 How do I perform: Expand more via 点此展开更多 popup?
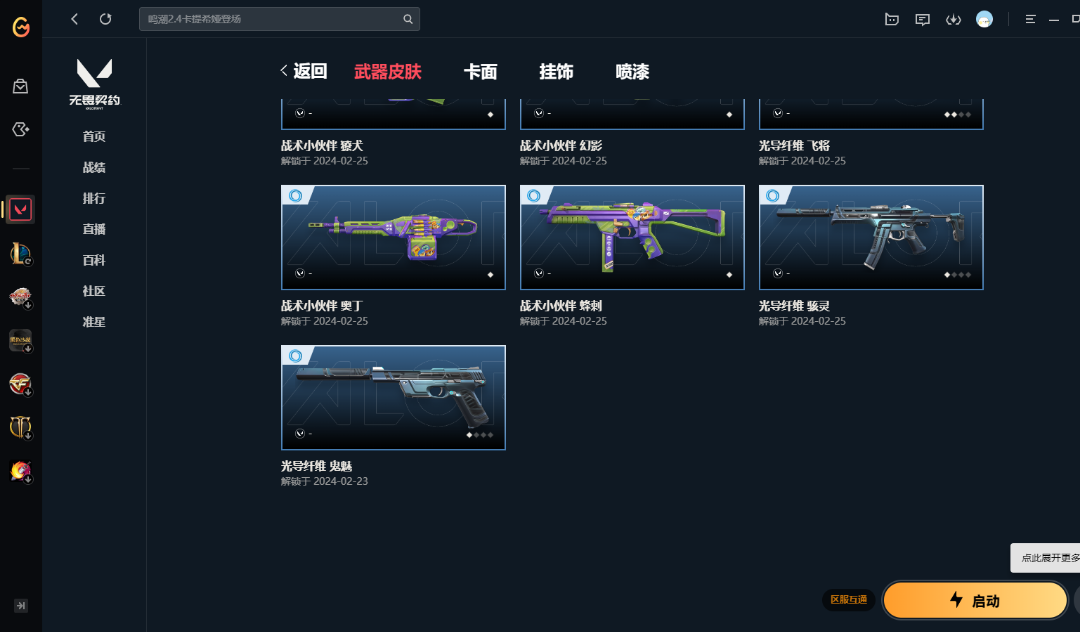(x=1046, y=558)
